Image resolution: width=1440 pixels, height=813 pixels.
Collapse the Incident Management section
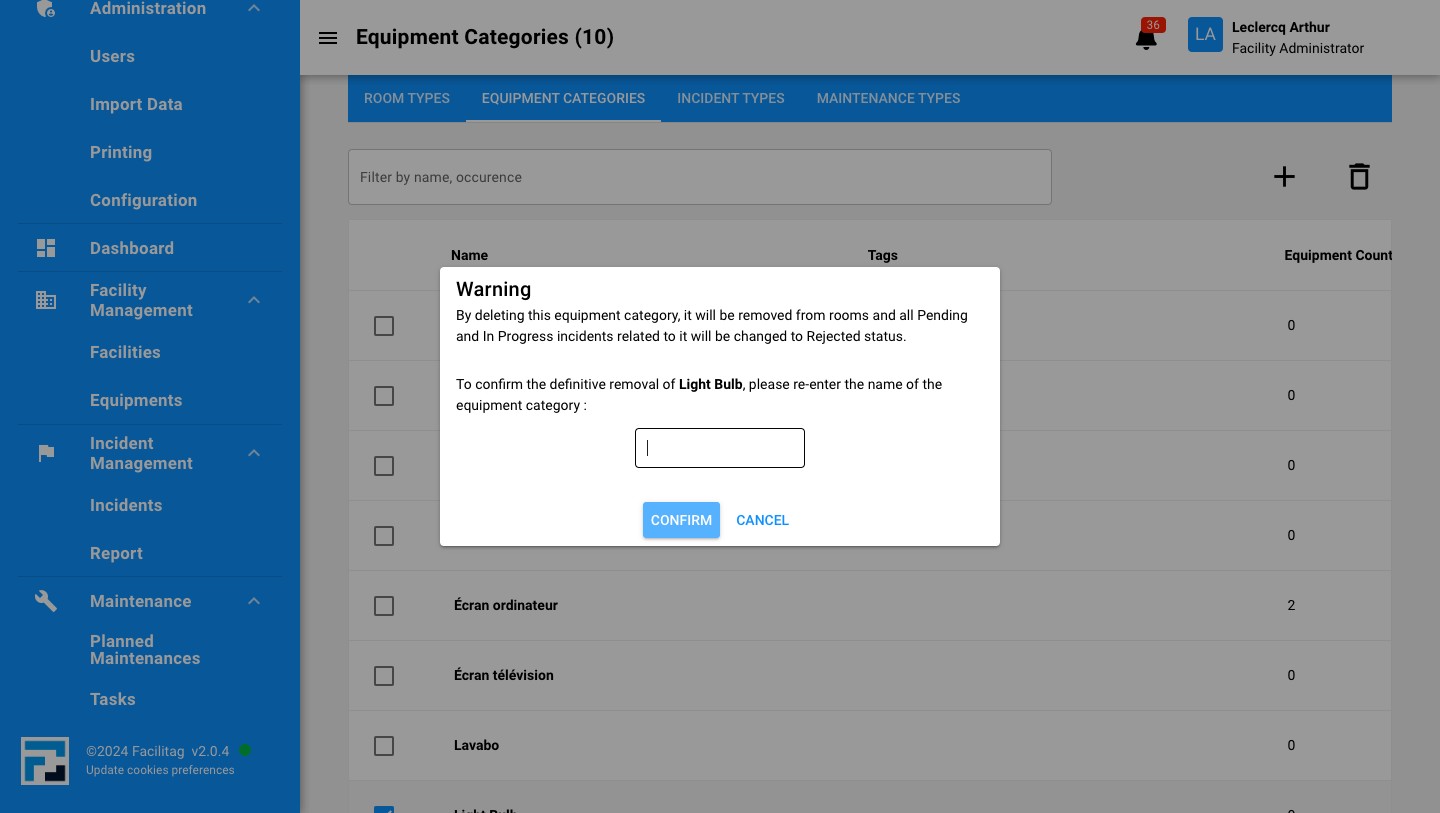click(254, 452)
